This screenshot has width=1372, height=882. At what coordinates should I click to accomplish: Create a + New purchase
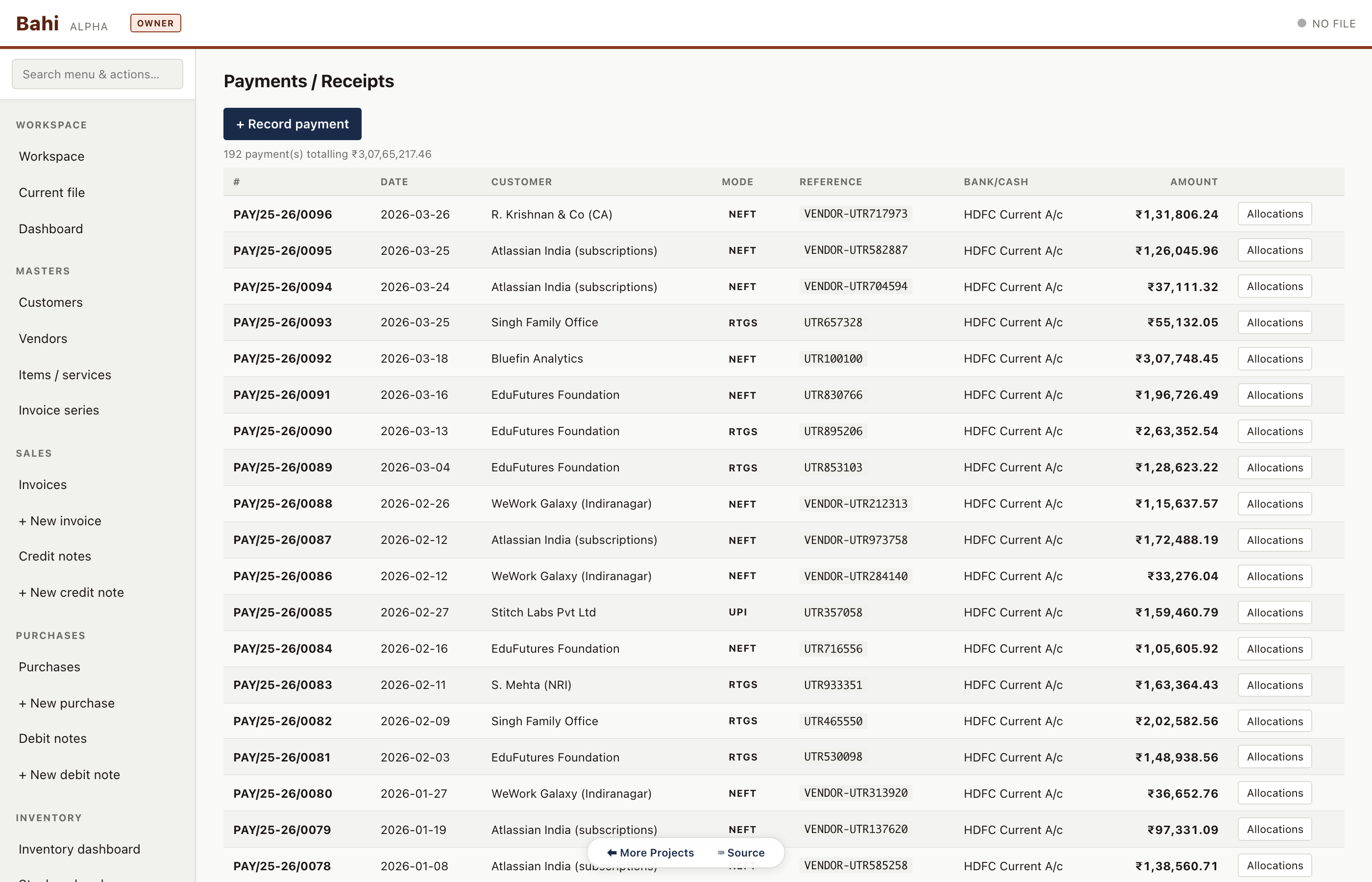point(67,703)
